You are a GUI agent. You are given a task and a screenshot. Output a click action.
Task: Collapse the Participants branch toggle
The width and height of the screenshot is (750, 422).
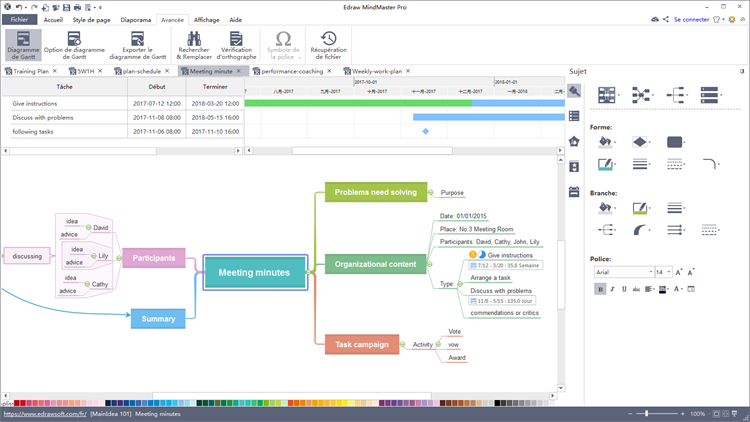[x=119, y=258]
